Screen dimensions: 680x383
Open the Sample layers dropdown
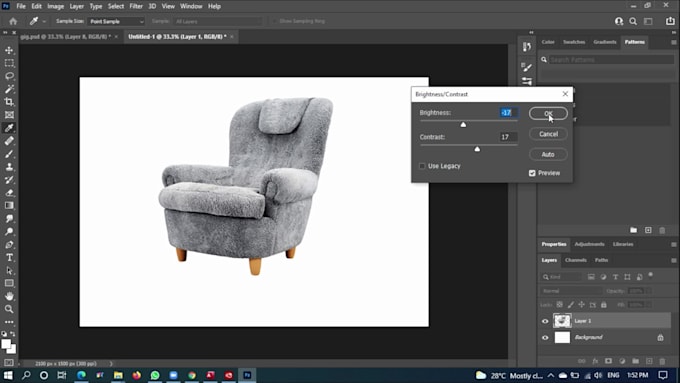tap(218, 21)
